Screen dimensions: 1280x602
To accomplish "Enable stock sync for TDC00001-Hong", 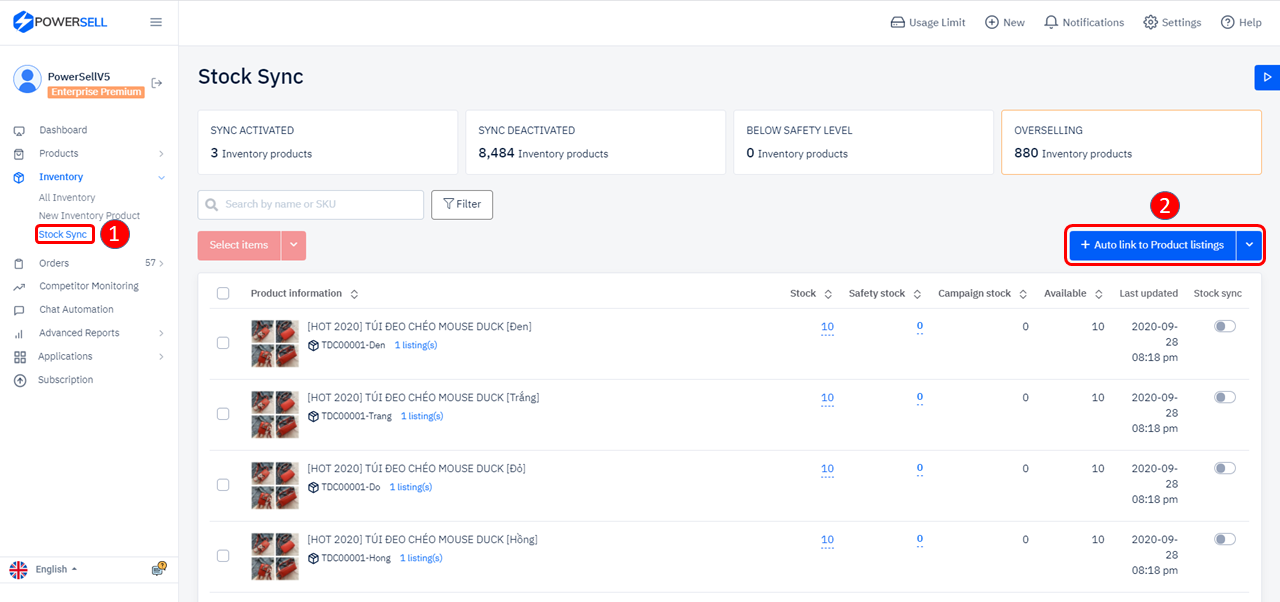I will click(1225, 539).
